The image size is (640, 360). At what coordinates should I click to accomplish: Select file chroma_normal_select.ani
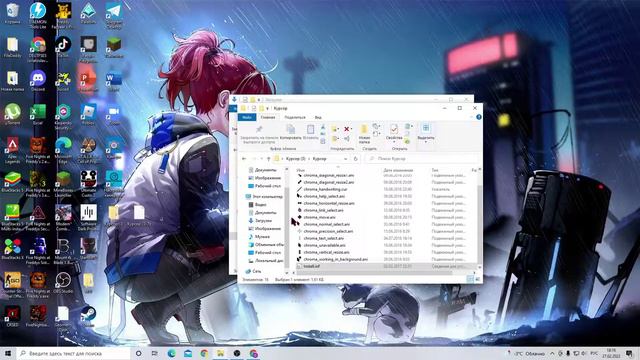(327, 224)
